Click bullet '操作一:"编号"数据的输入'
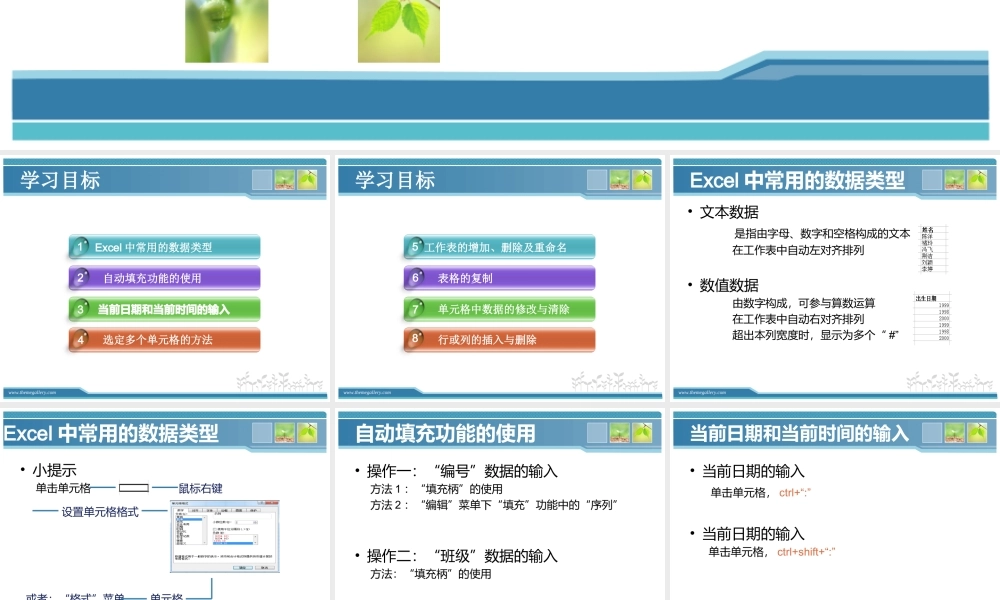 click(462, 471)
